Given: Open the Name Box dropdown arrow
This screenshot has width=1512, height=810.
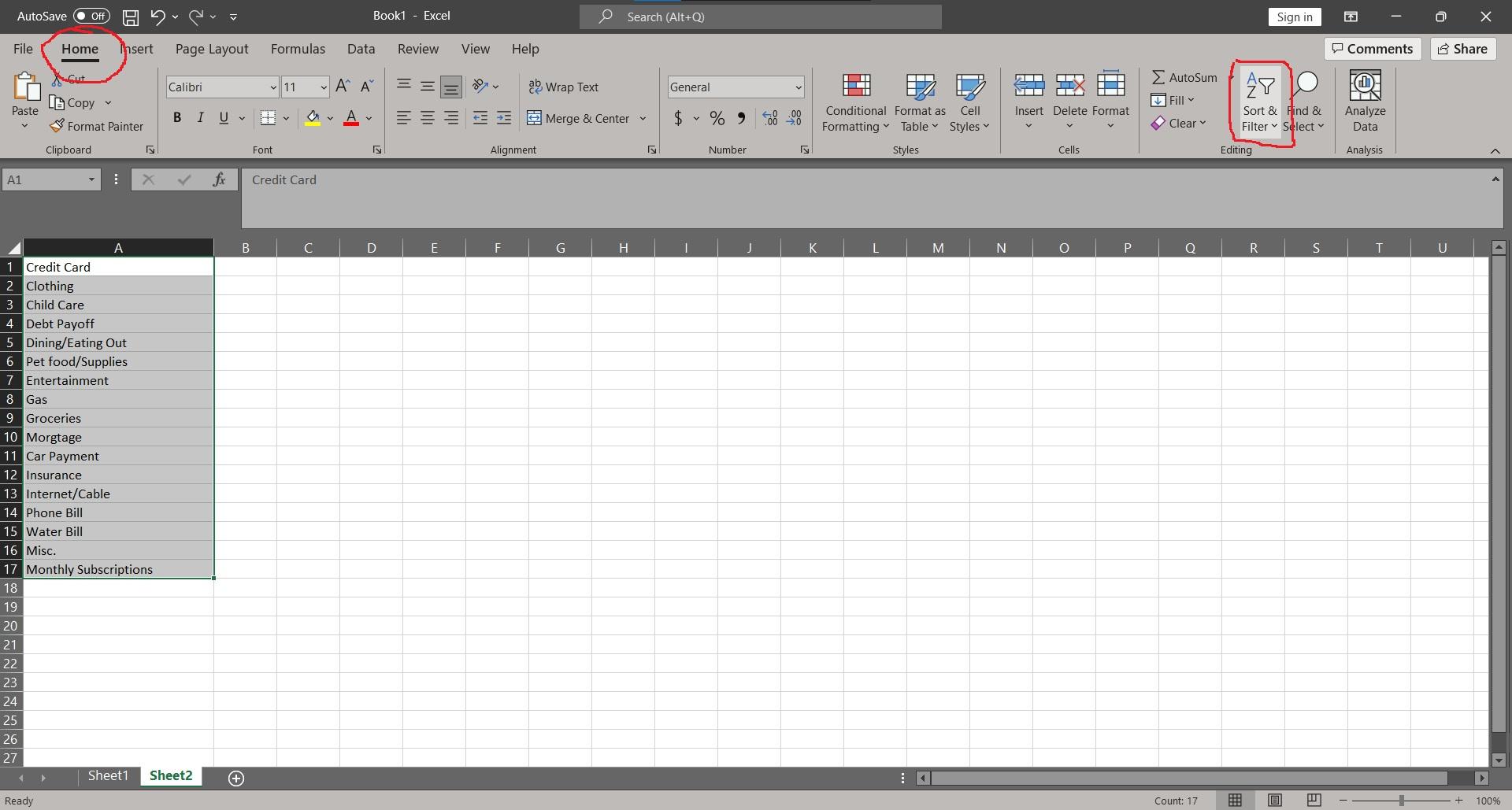Looking at the screenshot, I should point(91,179).
